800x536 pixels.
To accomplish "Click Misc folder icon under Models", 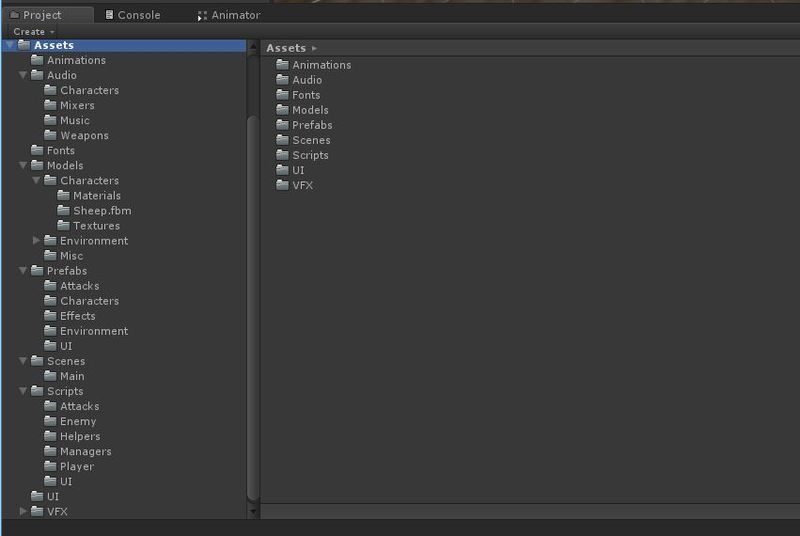I will click(50, 256).
